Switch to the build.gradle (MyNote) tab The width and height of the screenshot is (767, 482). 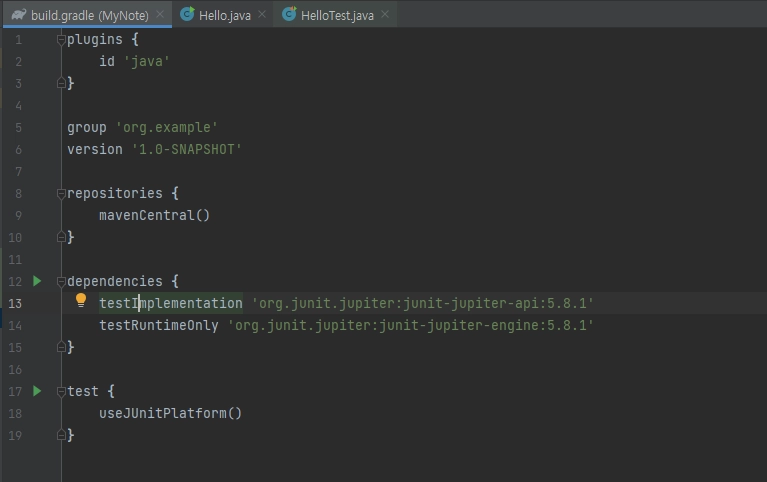point(88,15)
